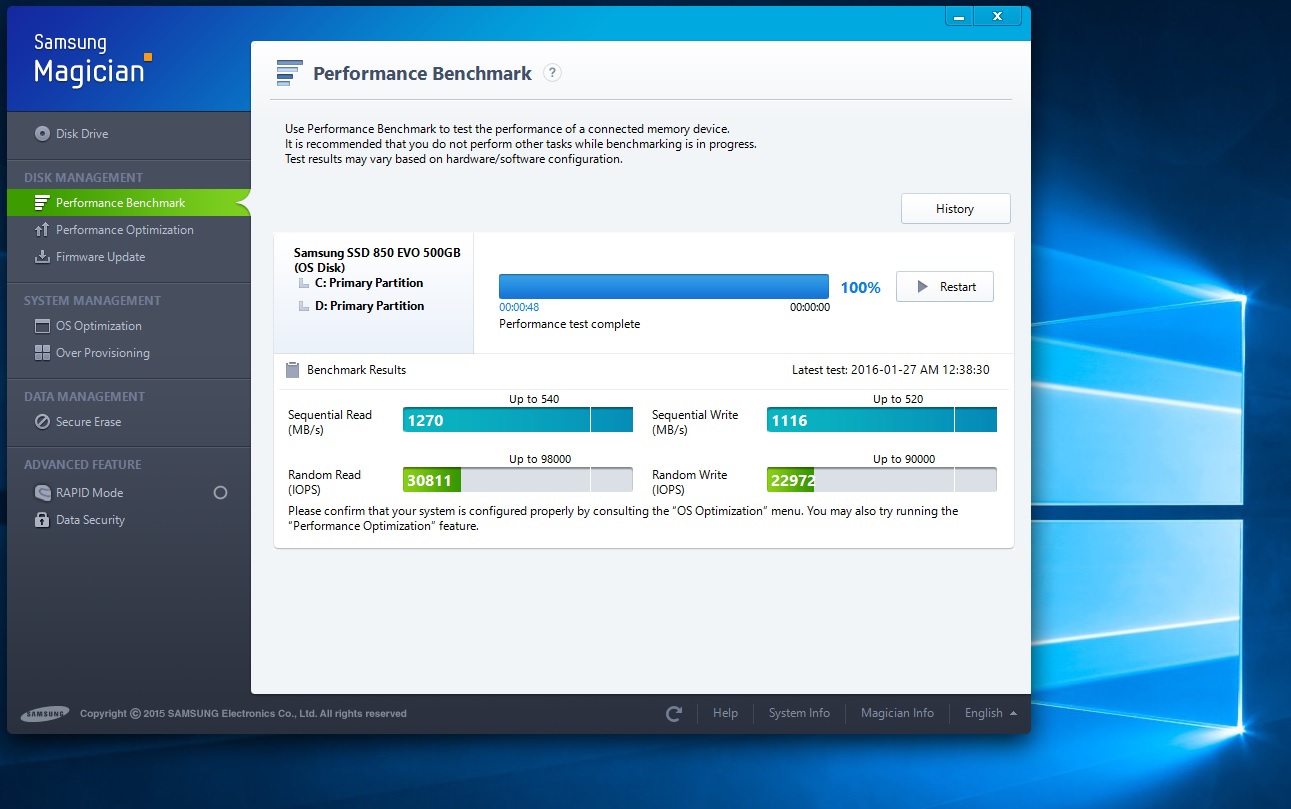Click the Sequential Write result bar 1116
1291x809 pixels.
882,420
